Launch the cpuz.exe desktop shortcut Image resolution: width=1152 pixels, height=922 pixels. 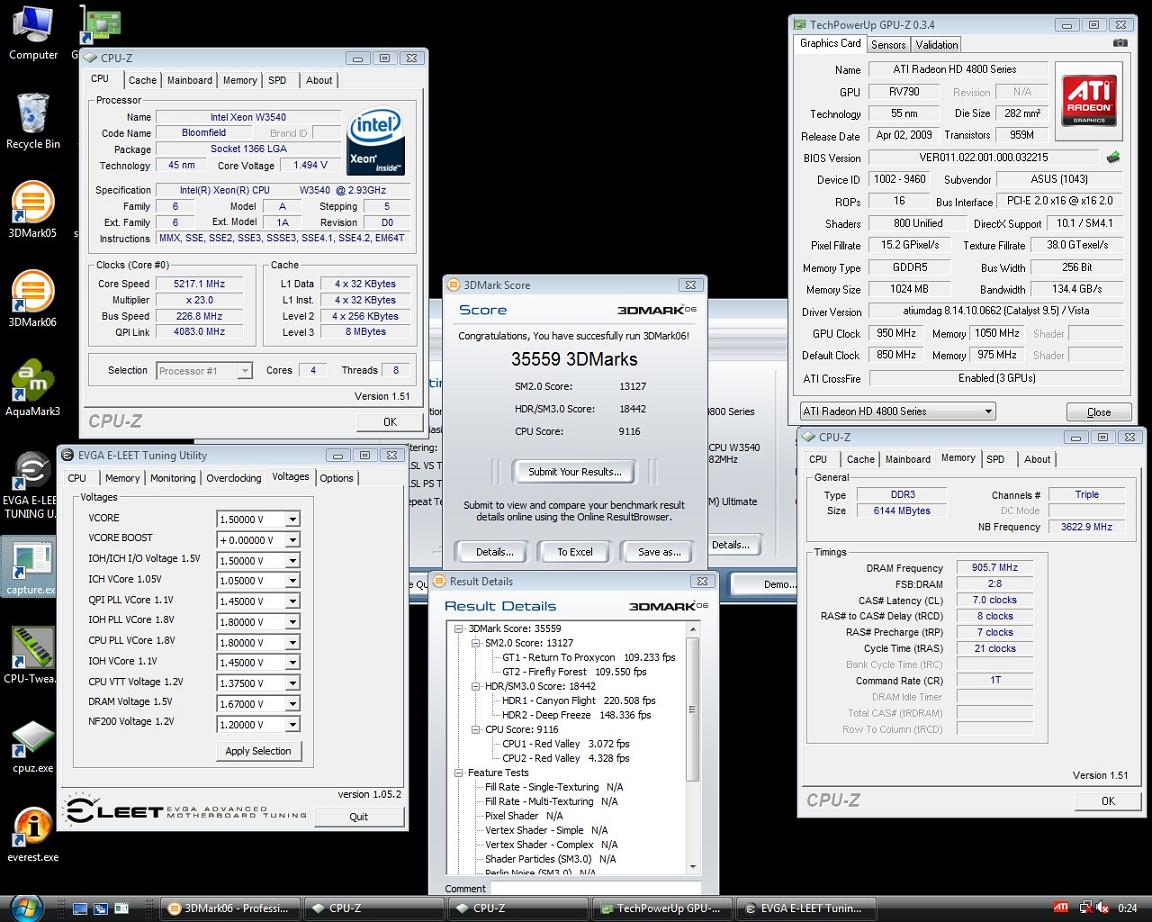coord(32,746)
